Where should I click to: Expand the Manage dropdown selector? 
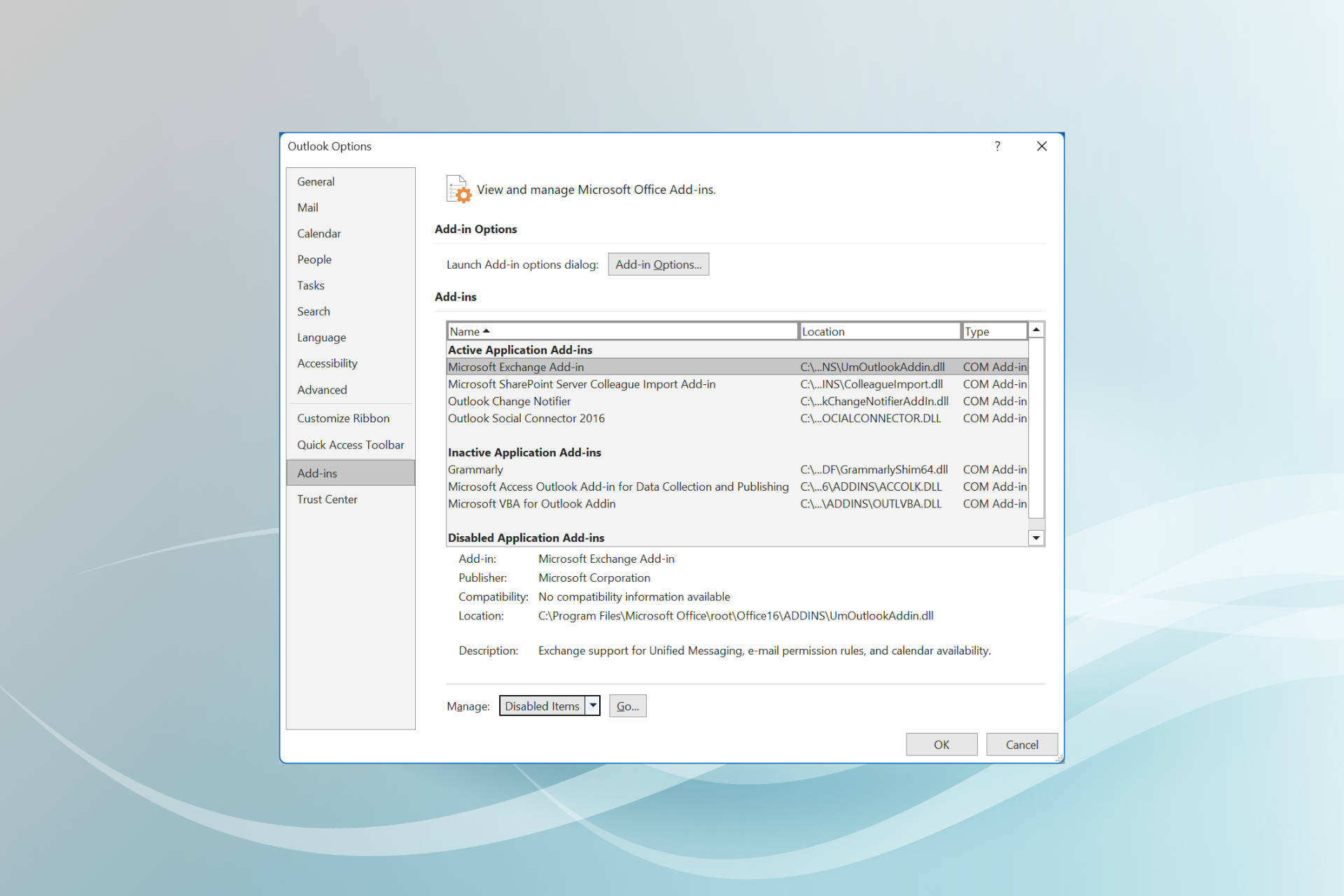593,705
